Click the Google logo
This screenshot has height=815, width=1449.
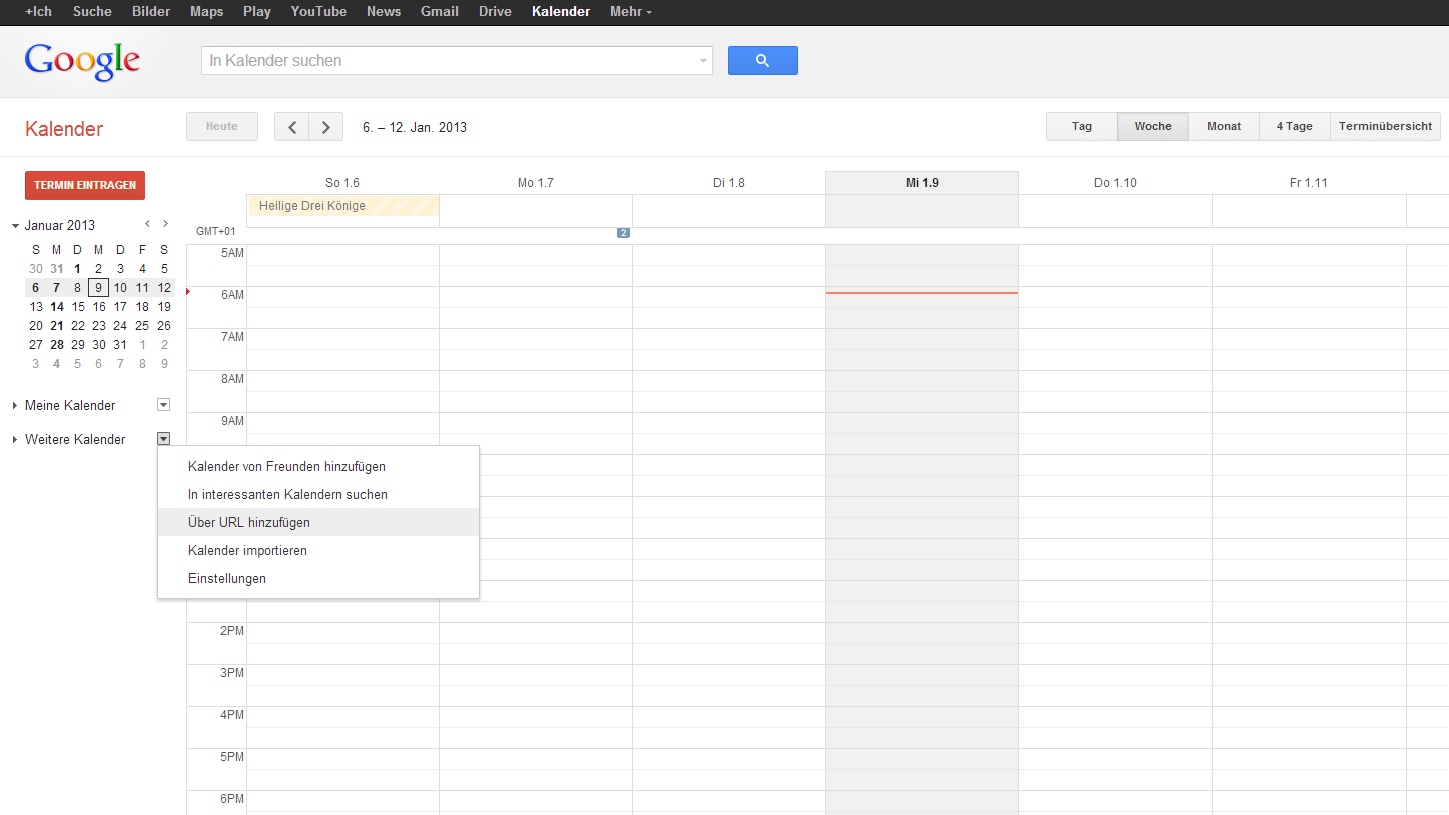(x=82, y=61)
